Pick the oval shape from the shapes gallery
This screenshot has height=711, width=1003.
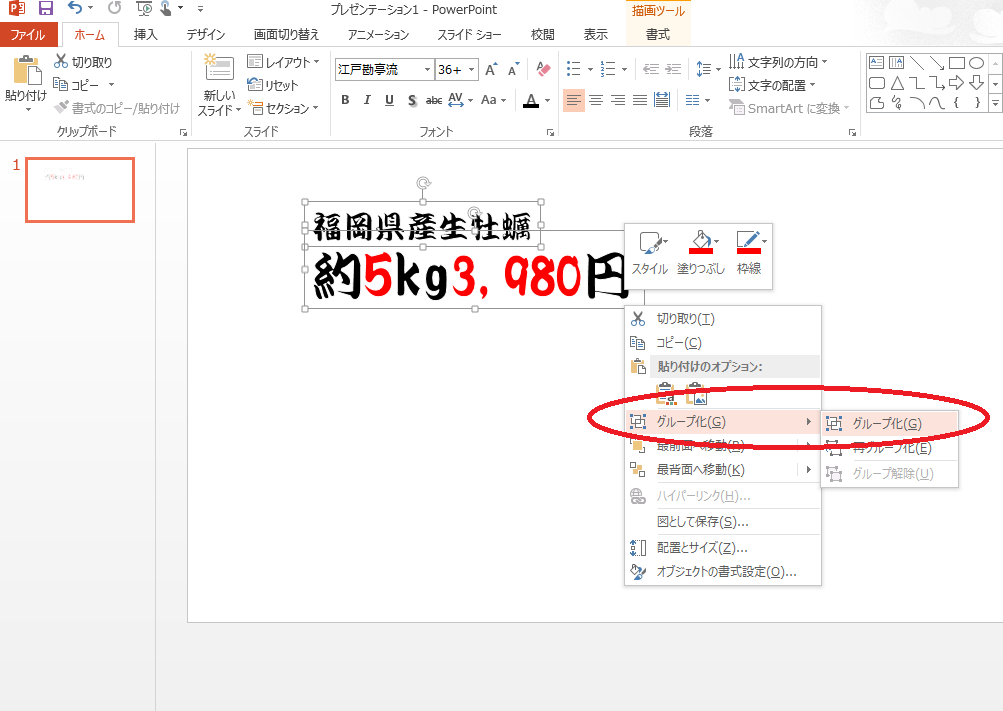point(976,63)
